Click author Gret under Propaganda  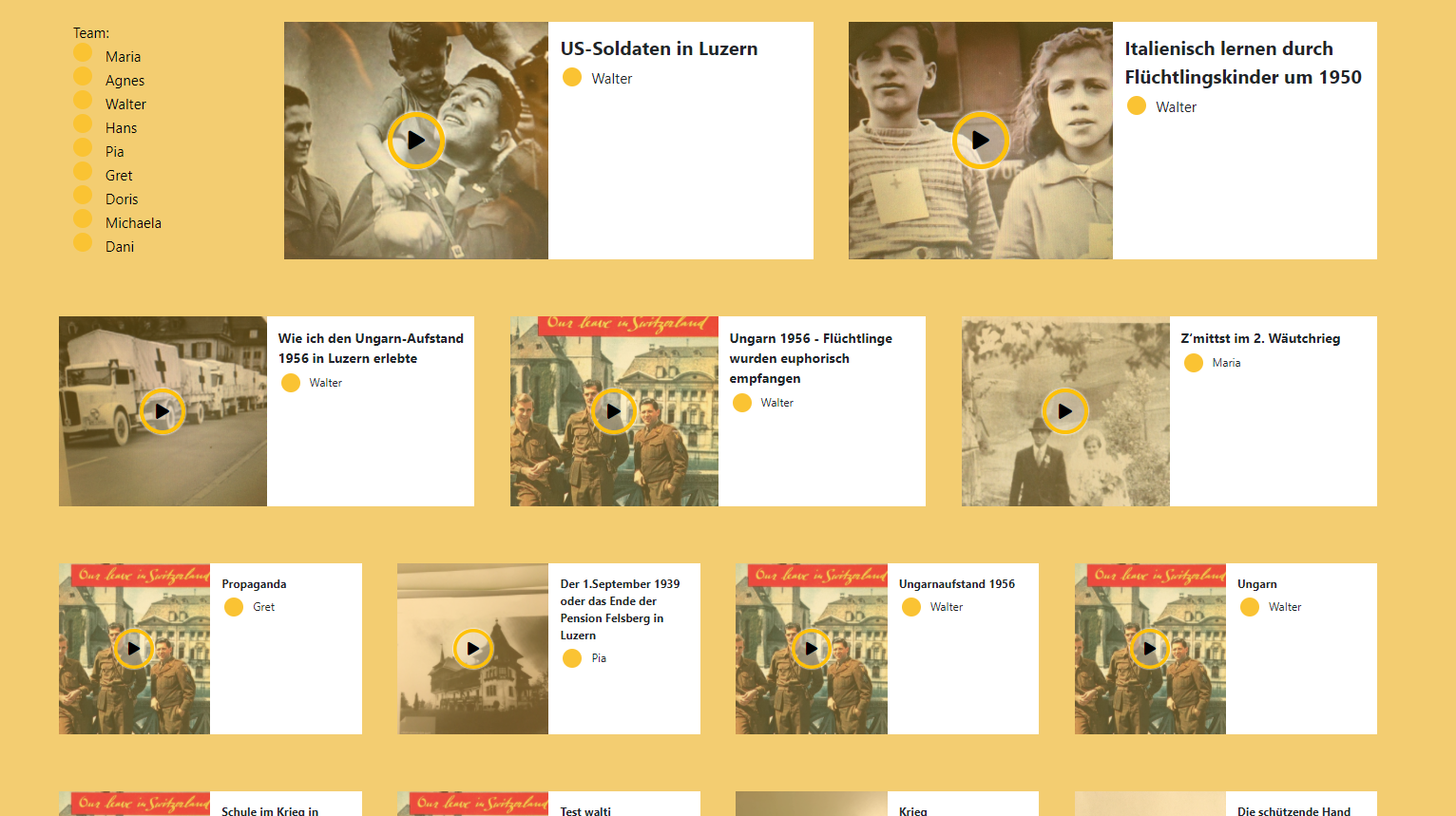click(263, 607)
